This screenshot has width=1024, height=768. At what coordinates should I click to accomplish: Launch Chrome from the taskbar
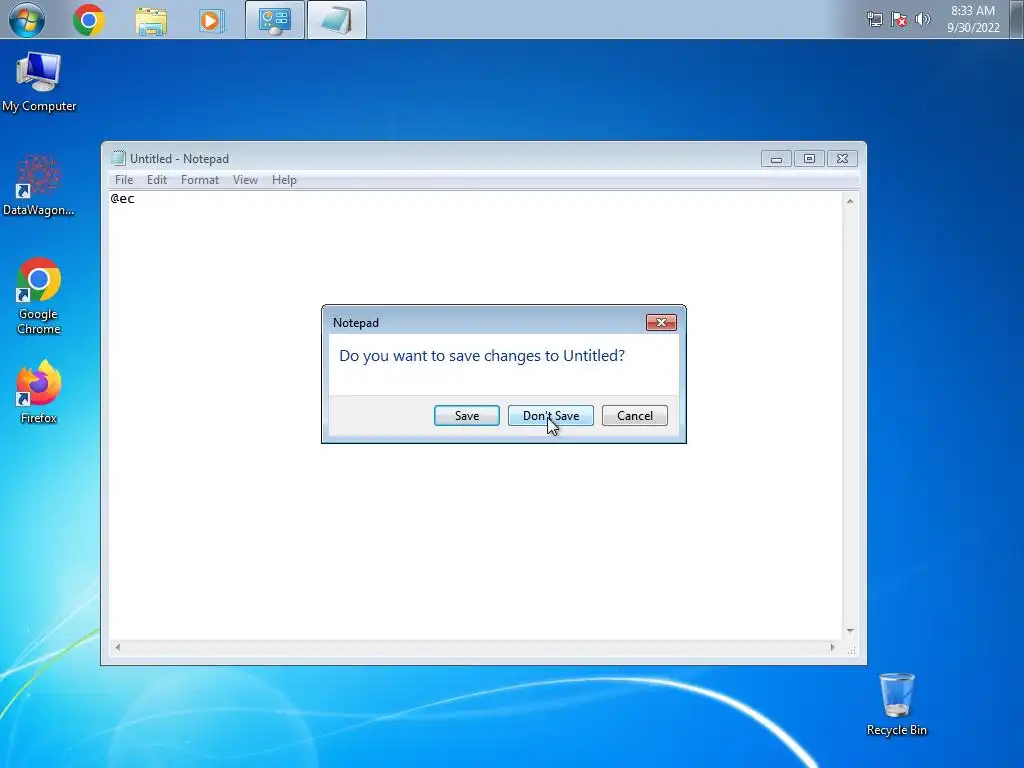coord(89,20)
